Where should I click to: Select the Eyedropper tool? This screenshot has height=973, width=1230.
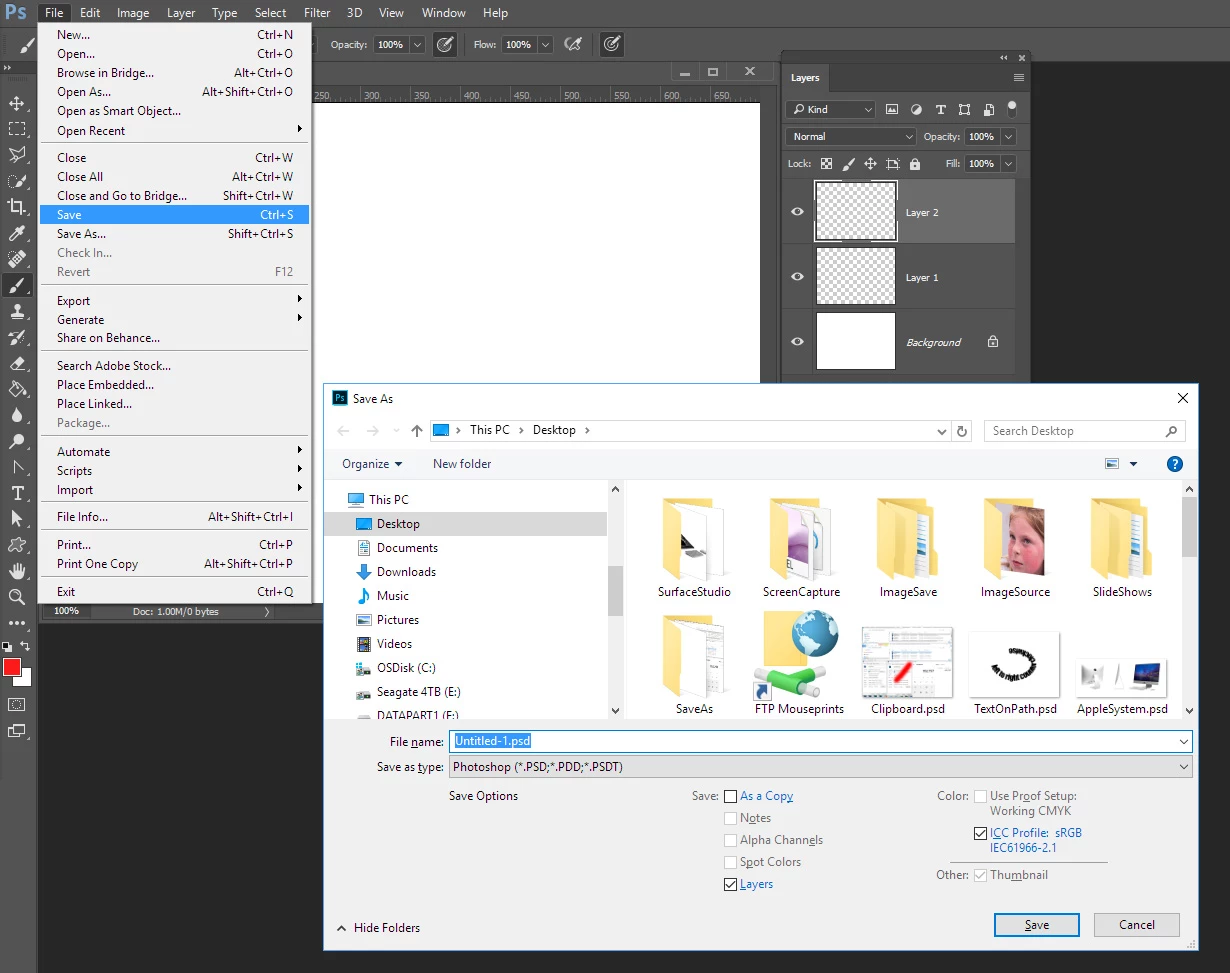[x=17, y=233]
